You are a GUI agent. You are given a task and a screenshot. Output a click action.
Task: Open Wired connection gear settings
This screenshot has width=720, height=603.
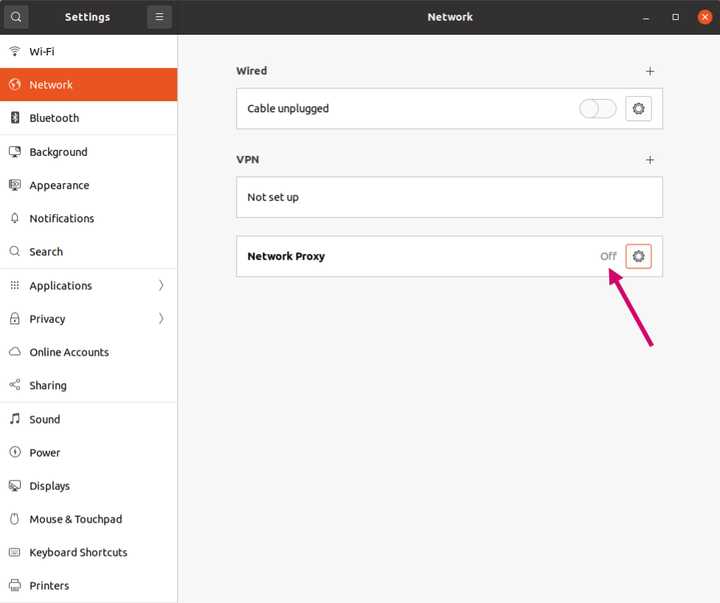(638, 109)
